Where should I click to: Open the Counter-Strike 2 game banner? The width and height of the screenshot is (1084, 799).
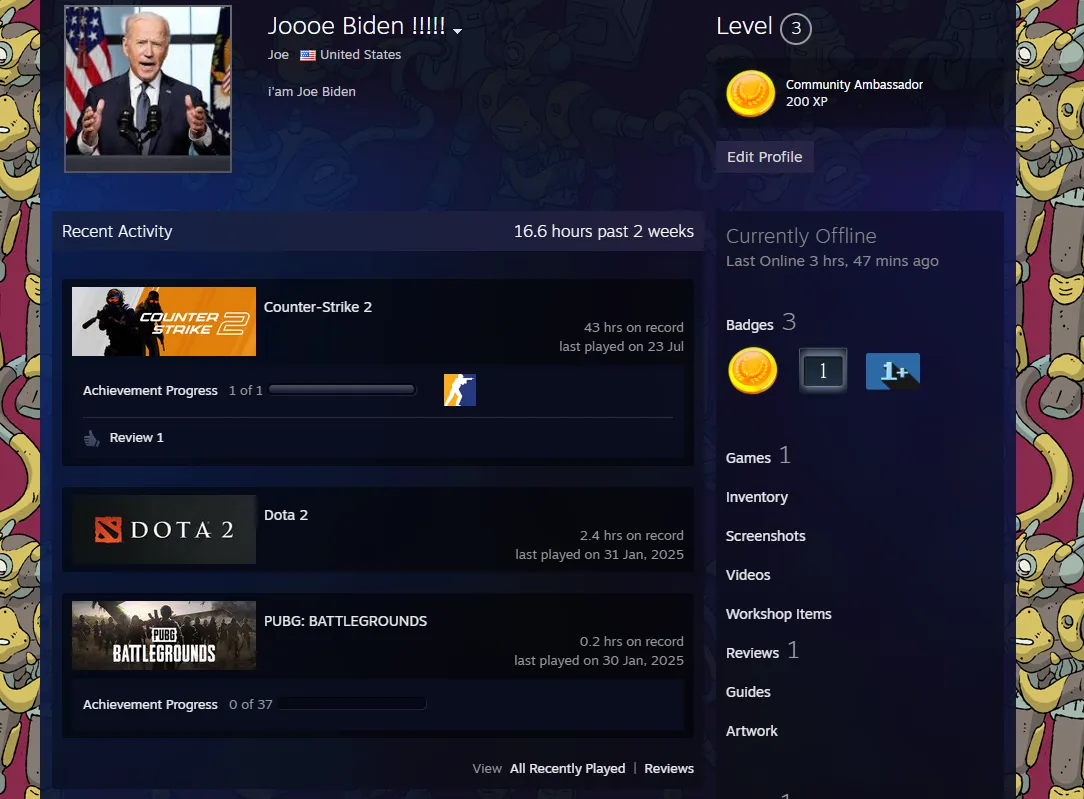[164, 321]
